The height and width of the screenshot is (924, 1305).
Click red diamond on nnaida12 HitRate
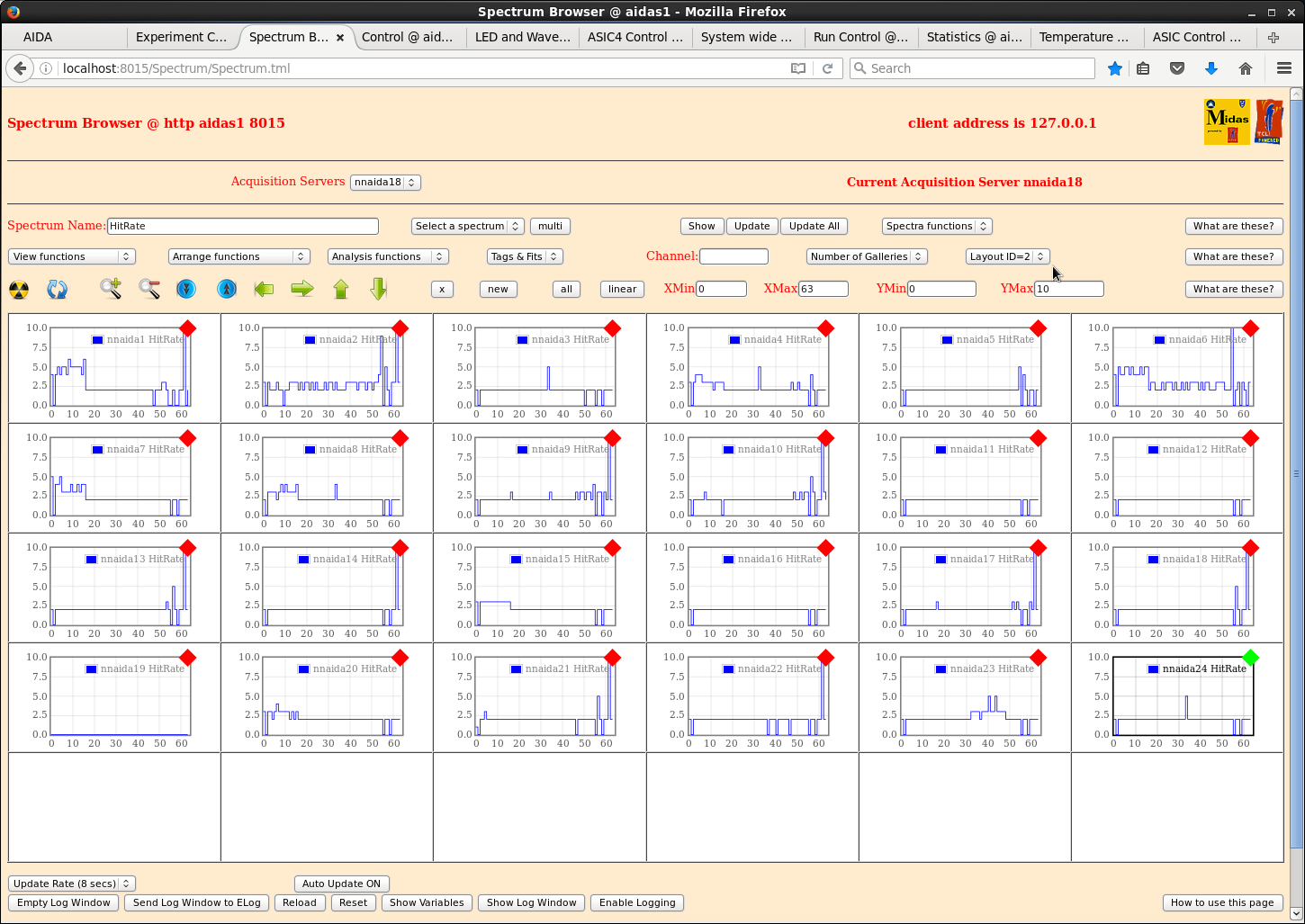point(1250,438)
